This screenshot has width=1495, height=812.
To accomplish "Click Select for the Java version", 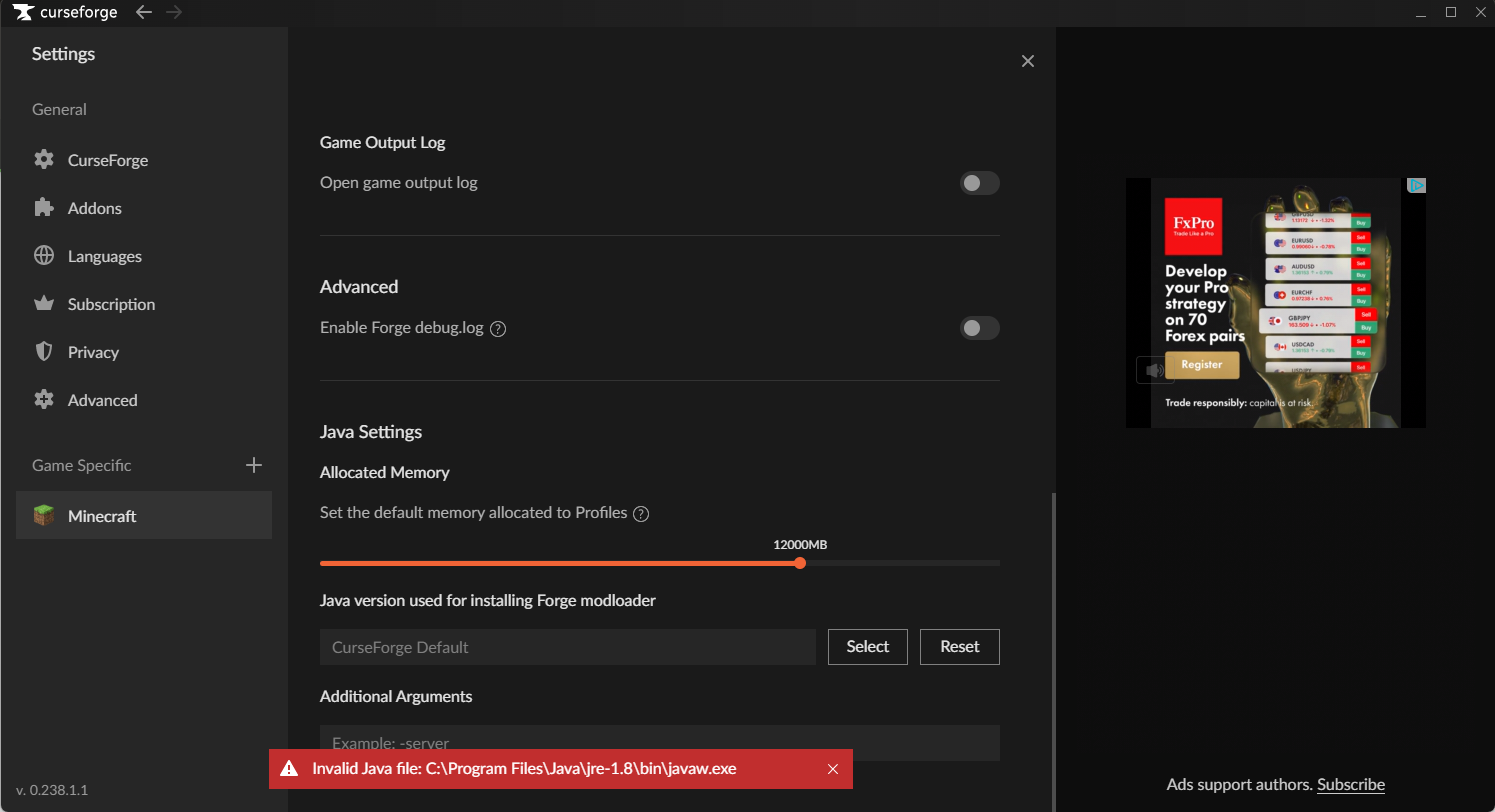I will point(868,647).
